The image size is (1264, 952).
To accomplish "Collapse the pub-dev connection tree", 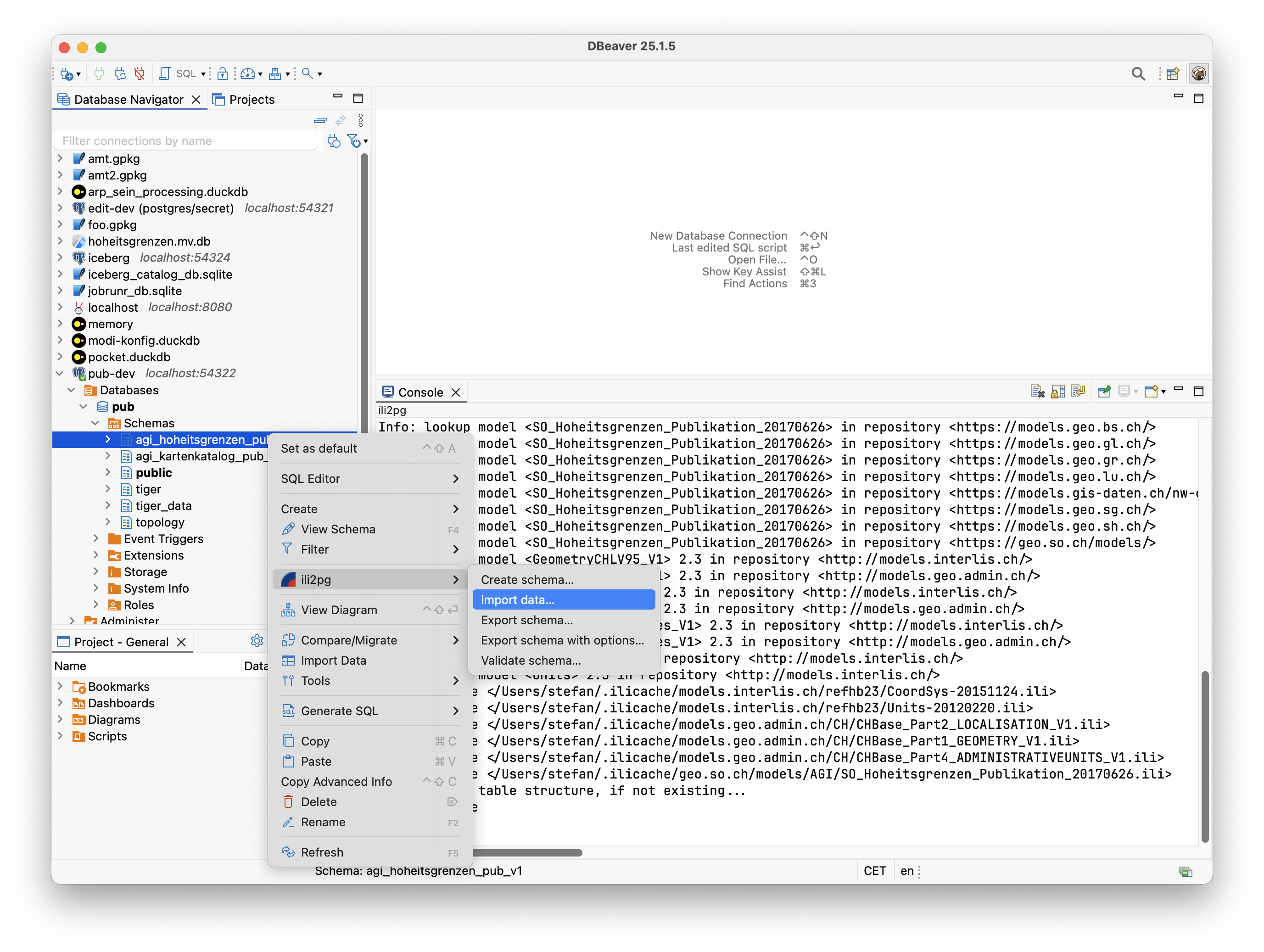I will (59, 373).
